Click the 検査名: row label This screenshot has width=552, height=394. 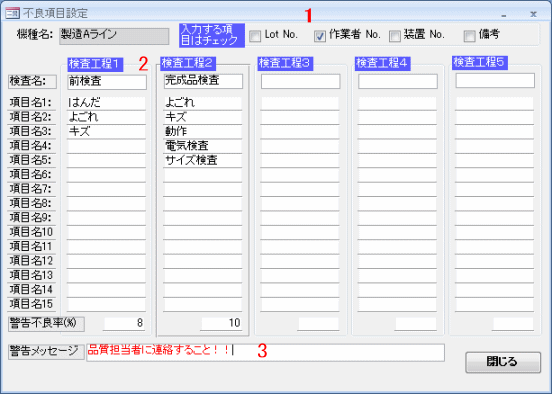click(x=32, y=82)
